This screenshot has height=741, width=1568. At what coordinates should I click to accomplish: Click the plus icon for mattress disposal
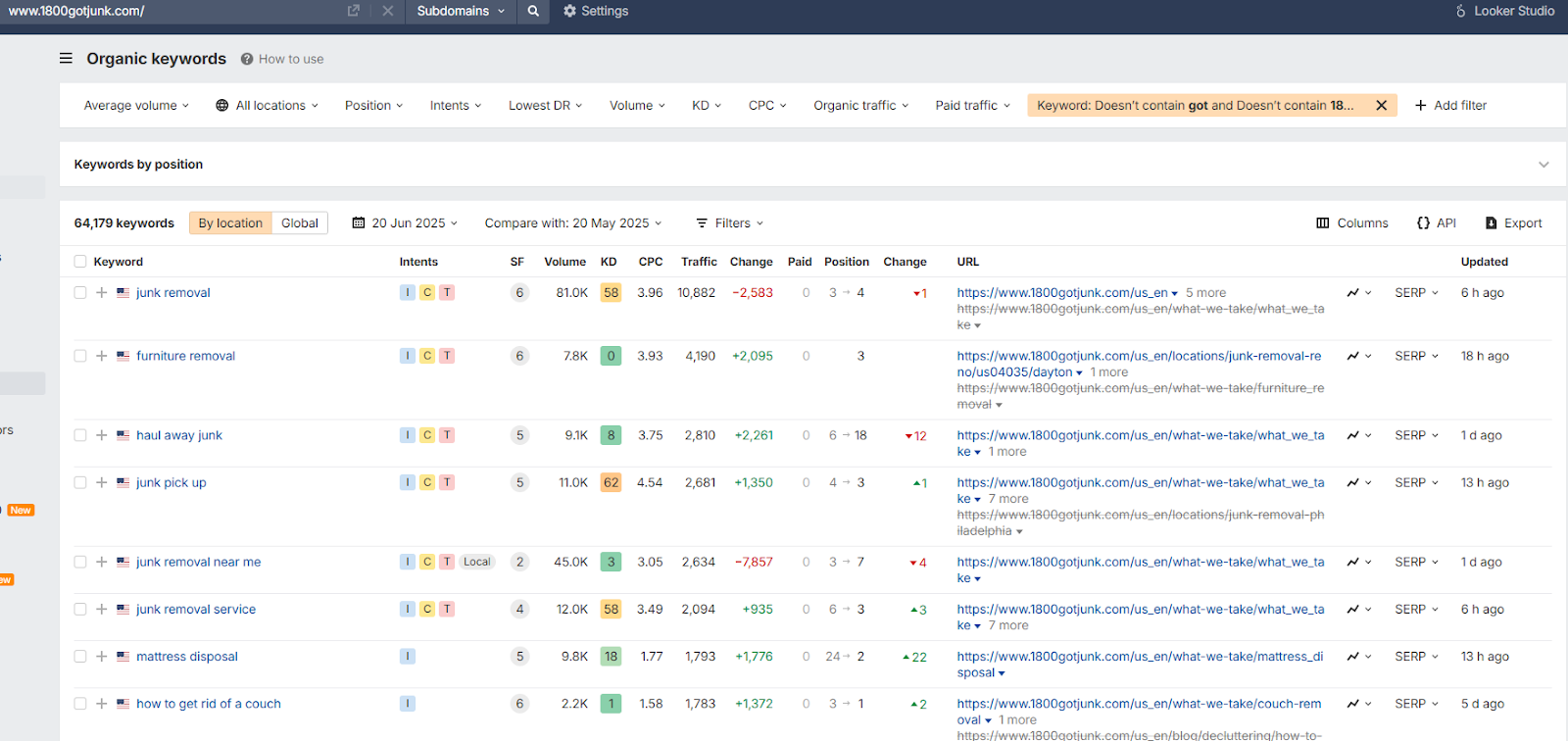click(x=102, y=657)
